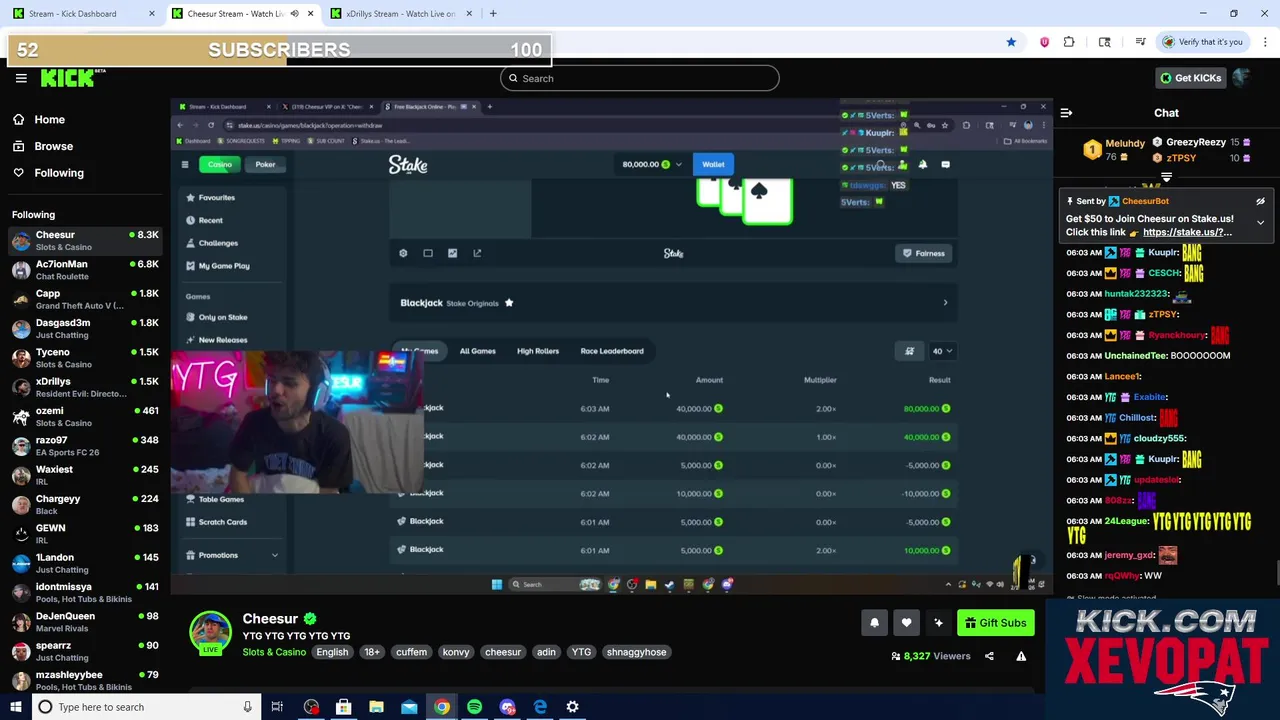Click the Fairness button
This screenshot has height=720, width=1280.
point(924,253)
